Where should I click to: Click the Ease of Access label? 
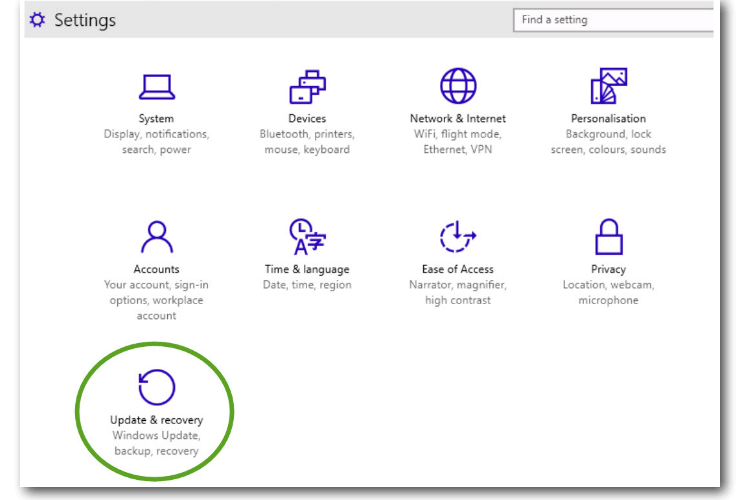(x=458, y=269)
